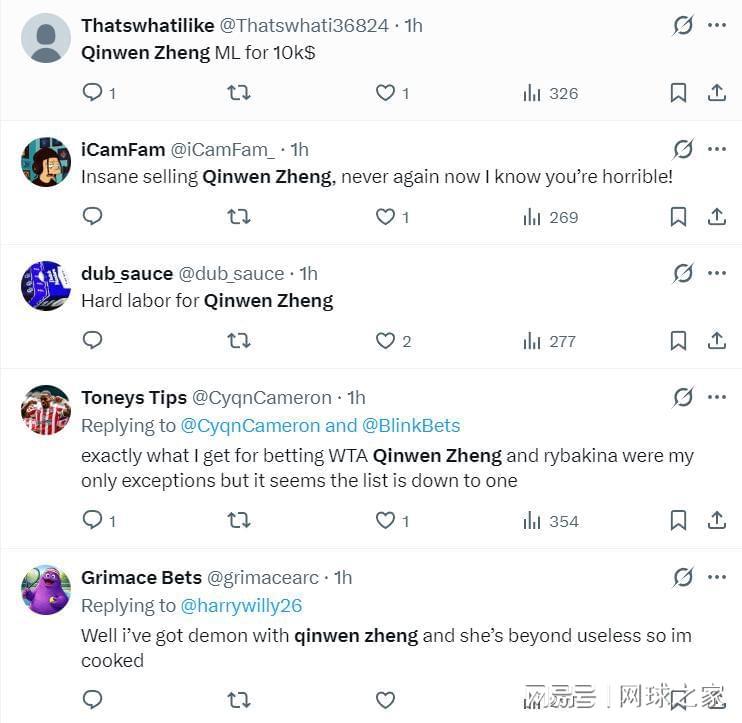Screen dimensions: 742x723
Task: Open @harrywilly26 mention link
Action: click(x=241, y=606)
